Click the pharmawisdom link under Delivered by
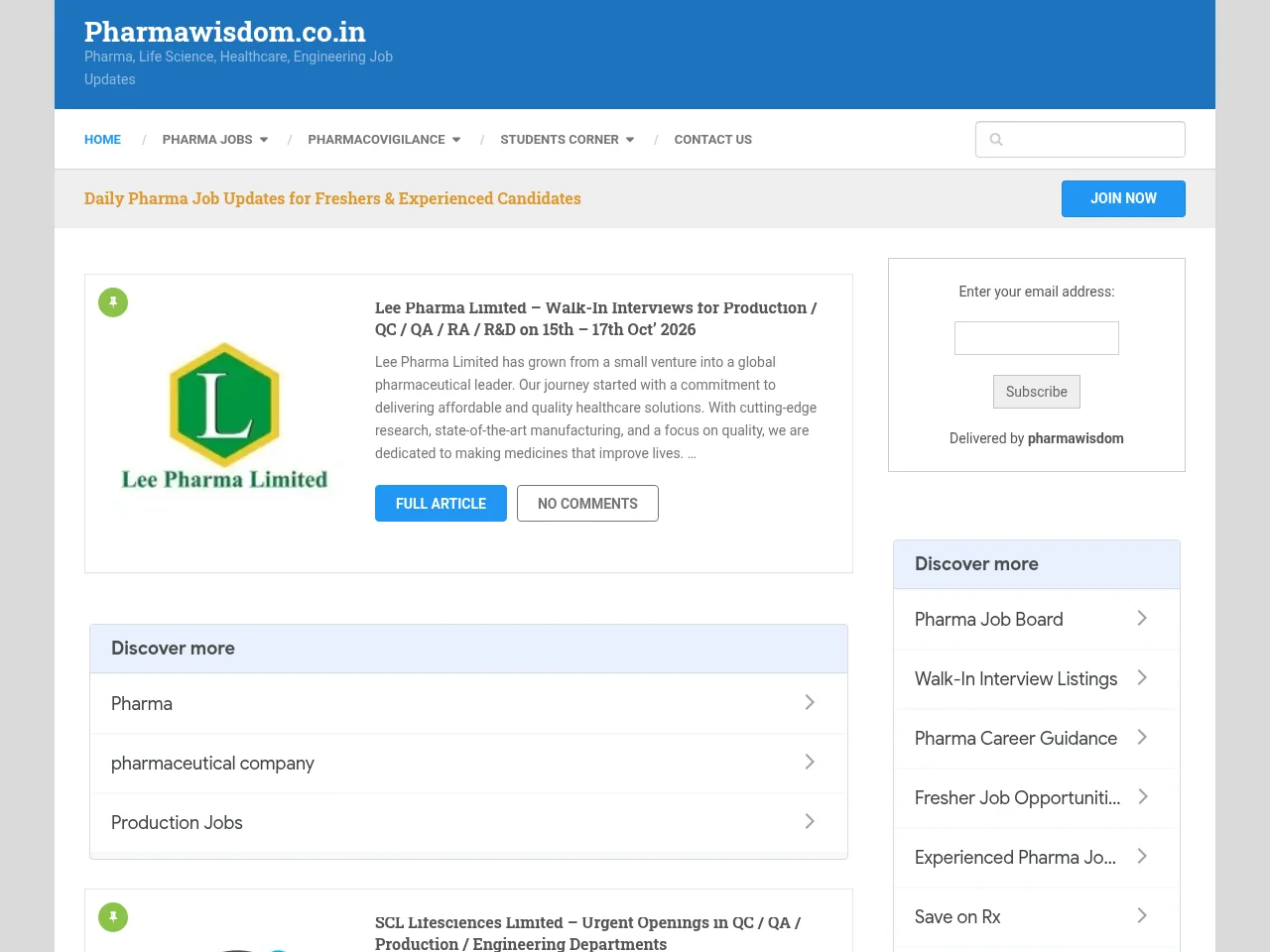1270x952 pixels. pos(1076,438)
